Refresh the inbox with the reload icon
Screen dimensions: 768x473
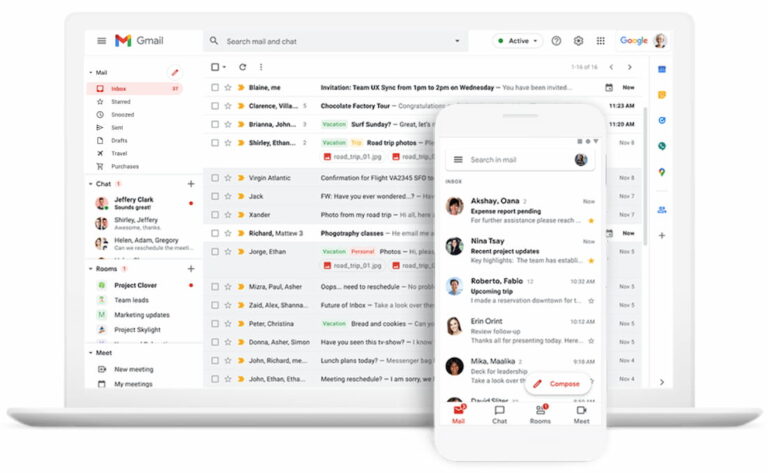(242, 67)
